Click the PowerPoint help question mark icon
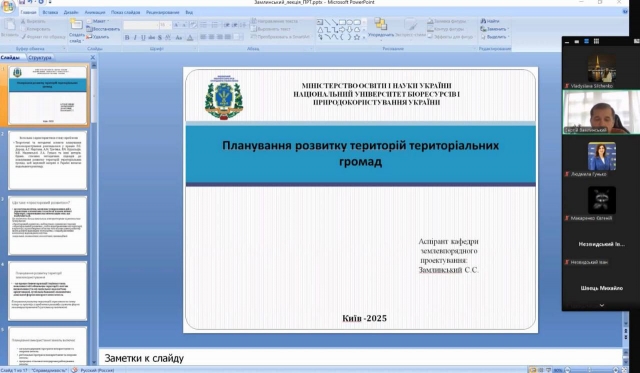 point(625,12)
